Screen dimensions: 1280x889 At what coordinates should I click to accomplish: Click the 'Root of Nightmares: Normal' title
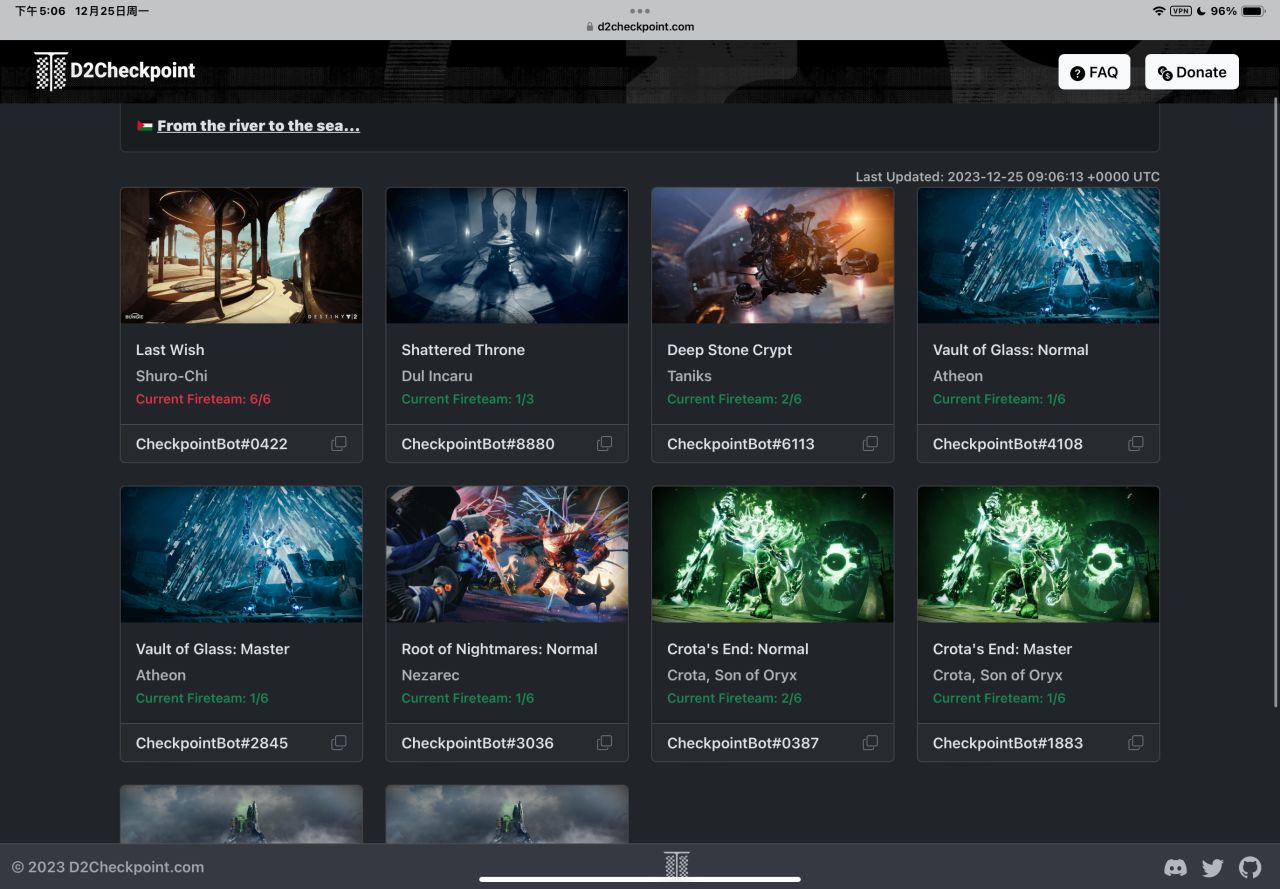tap(499, 649)
